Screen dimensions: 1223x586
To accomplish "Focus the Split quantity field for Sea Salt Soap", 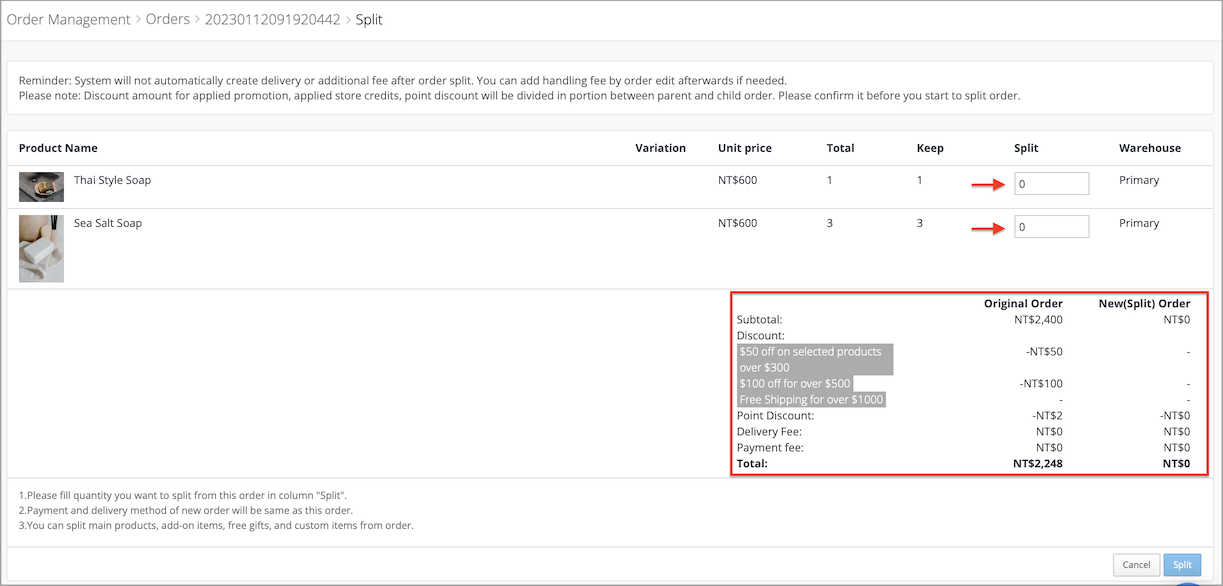I will (x=1052, y=227).
